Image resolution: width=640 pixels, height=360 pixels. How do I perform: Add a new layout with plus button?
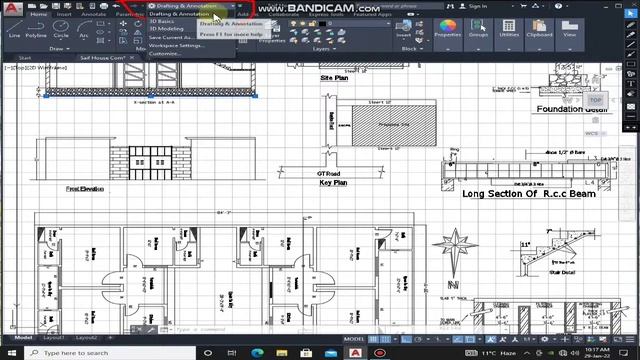[x=110, y=338]
